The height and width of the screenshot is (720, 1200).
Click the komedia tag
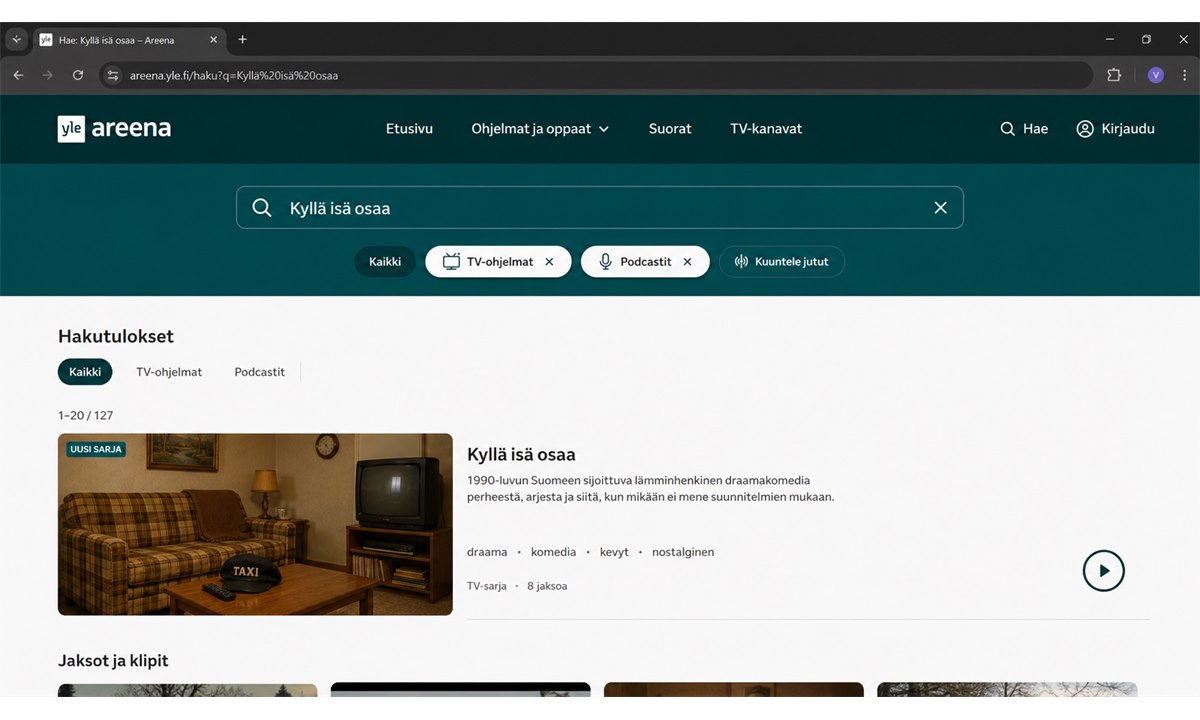(x=553, y=552)
